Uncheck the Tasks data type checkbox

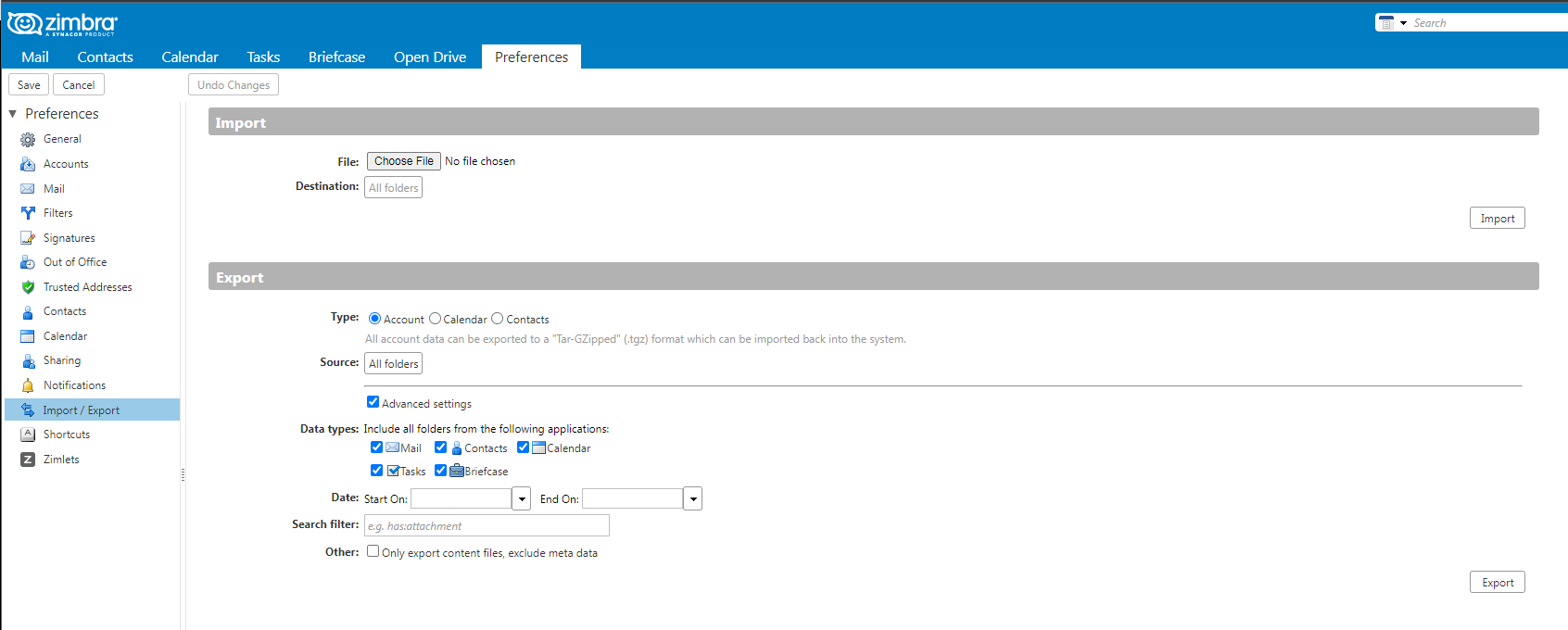coord(376,470)
